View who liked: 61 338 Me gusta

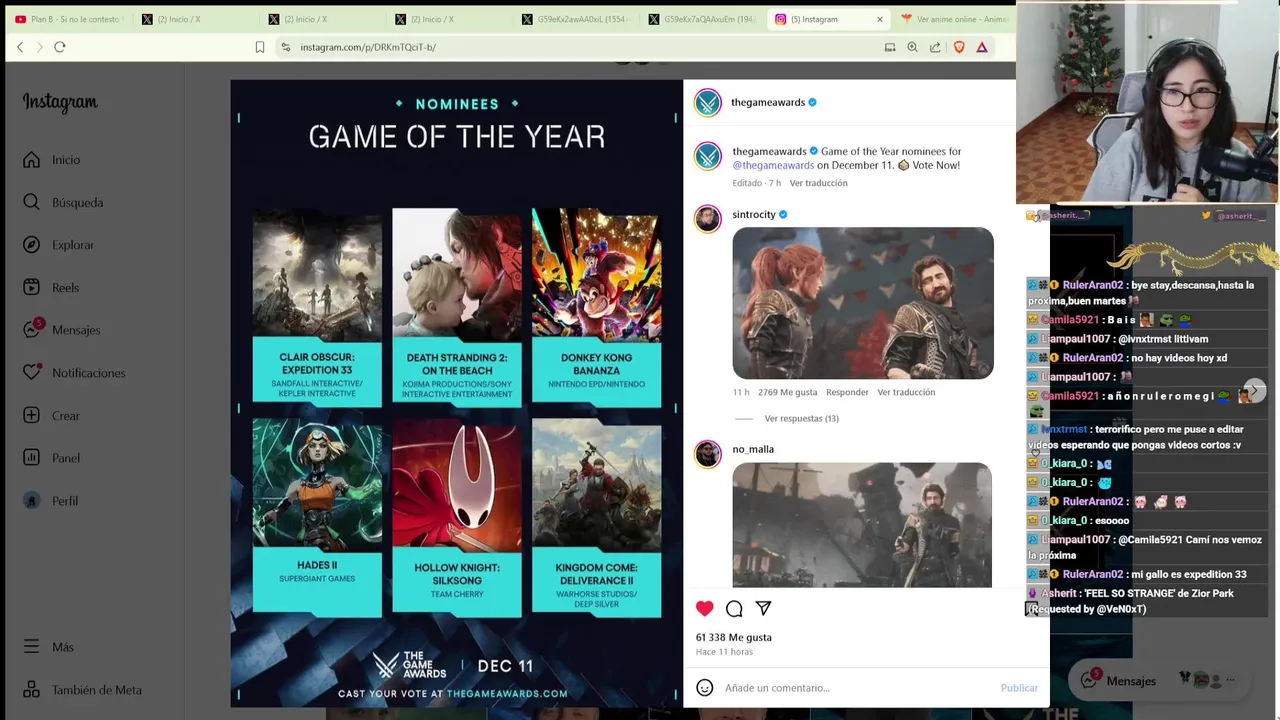734,637
